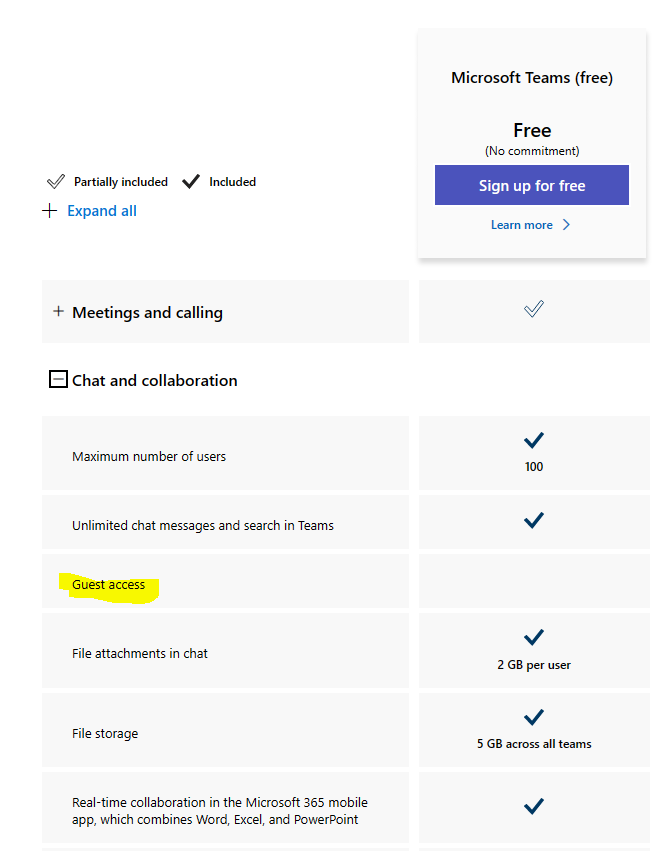Viewport: 662px width, 851px height.
Task: Click the checkmark for Unlimited chat messages
Action: click(x=534, y=520)
